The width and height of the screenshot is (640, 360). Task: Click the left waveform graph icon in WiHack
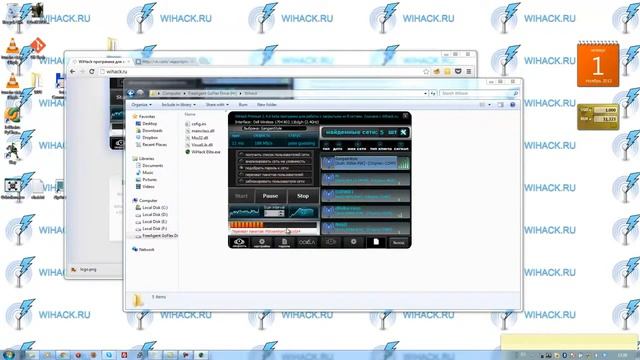tap(244, 212)
